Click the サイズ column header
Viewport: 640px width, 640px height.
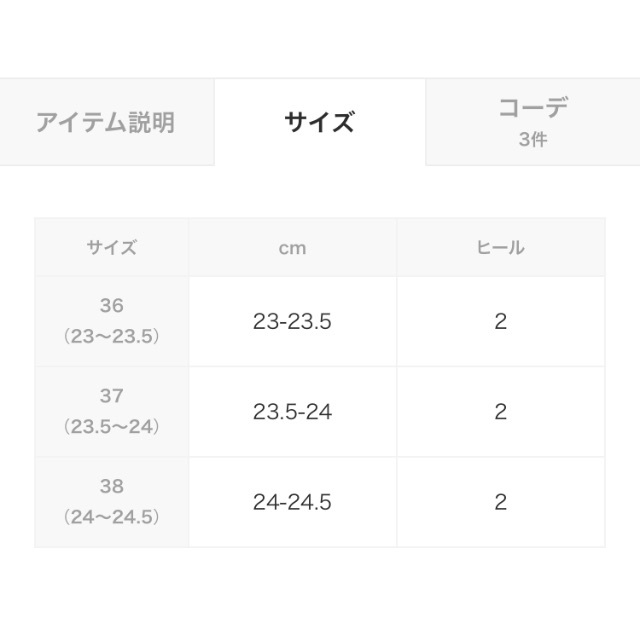pos(112,247)
